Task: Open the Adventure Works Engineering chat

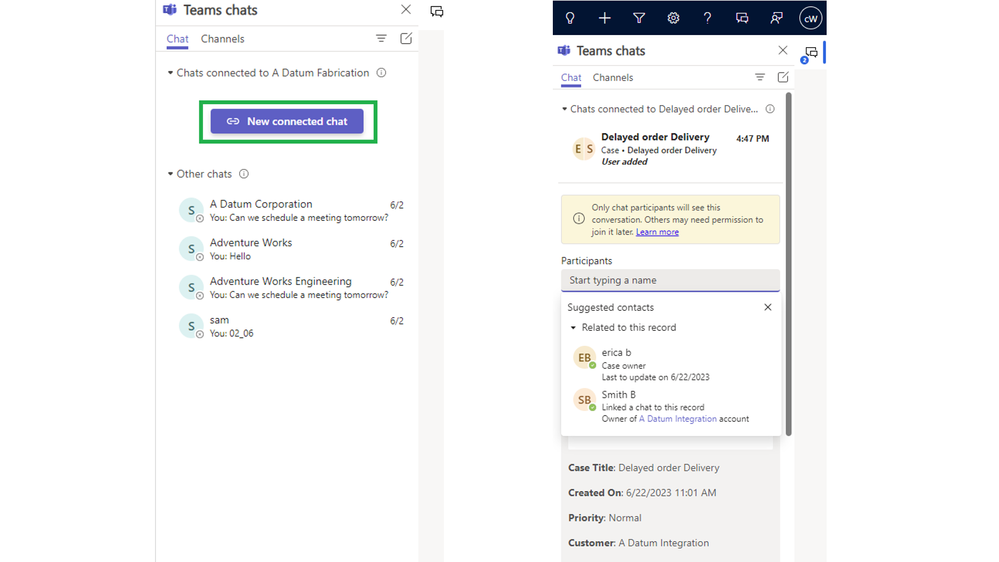Action: [291, 287]
